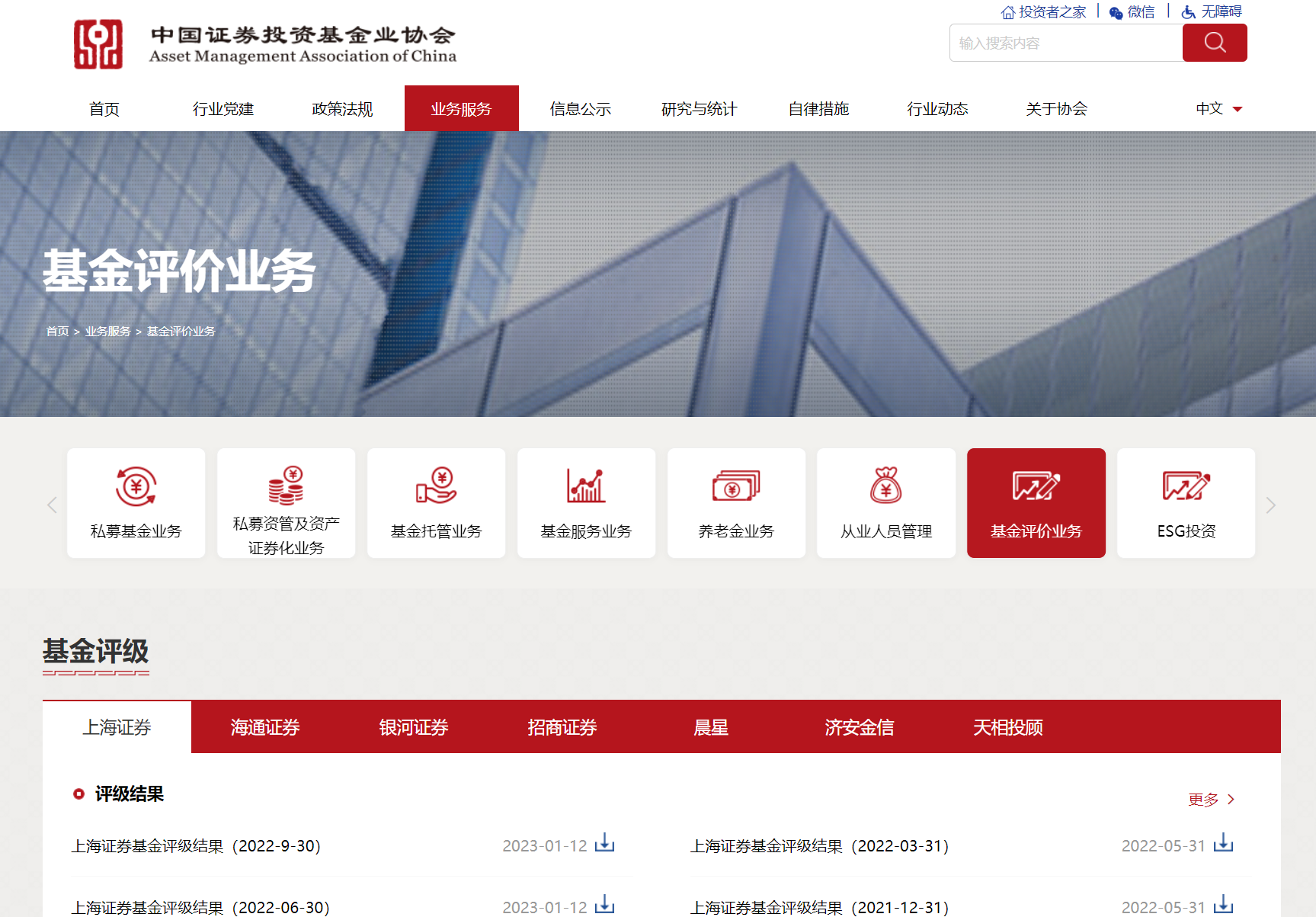Click 首页 in the breadcrumb
The height and width of the screenshot is (917, 1316).
57,332
